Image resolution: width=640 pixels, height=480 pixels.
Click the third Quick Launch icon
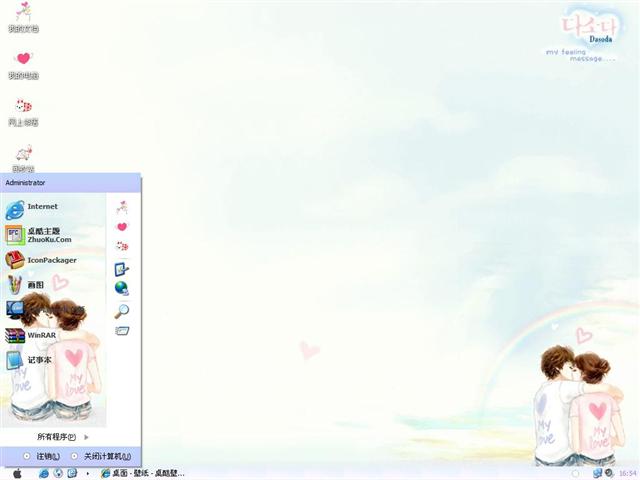[72, 473]
